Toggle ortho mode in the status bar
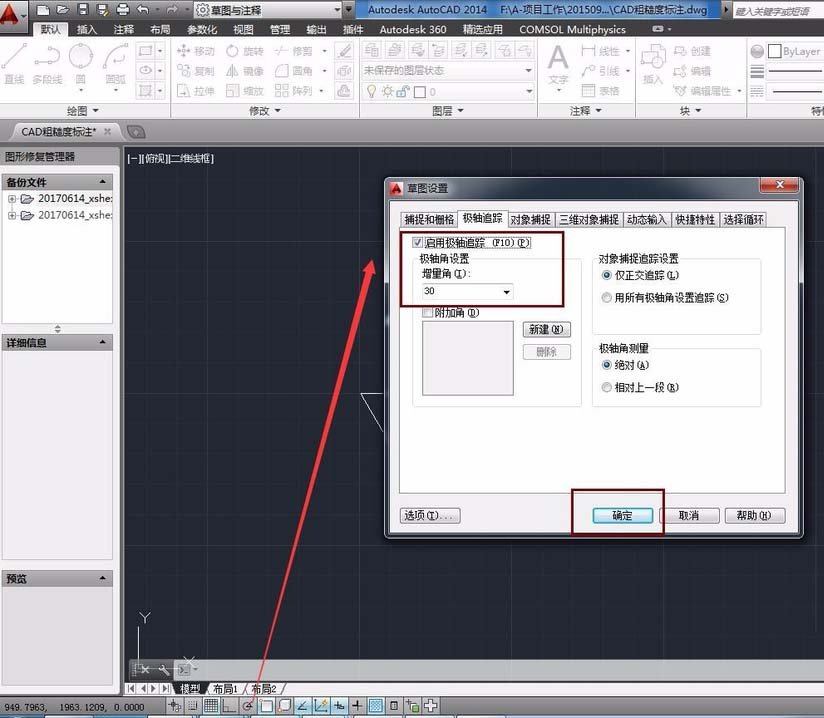824x718 pixels. coord(229,705)
